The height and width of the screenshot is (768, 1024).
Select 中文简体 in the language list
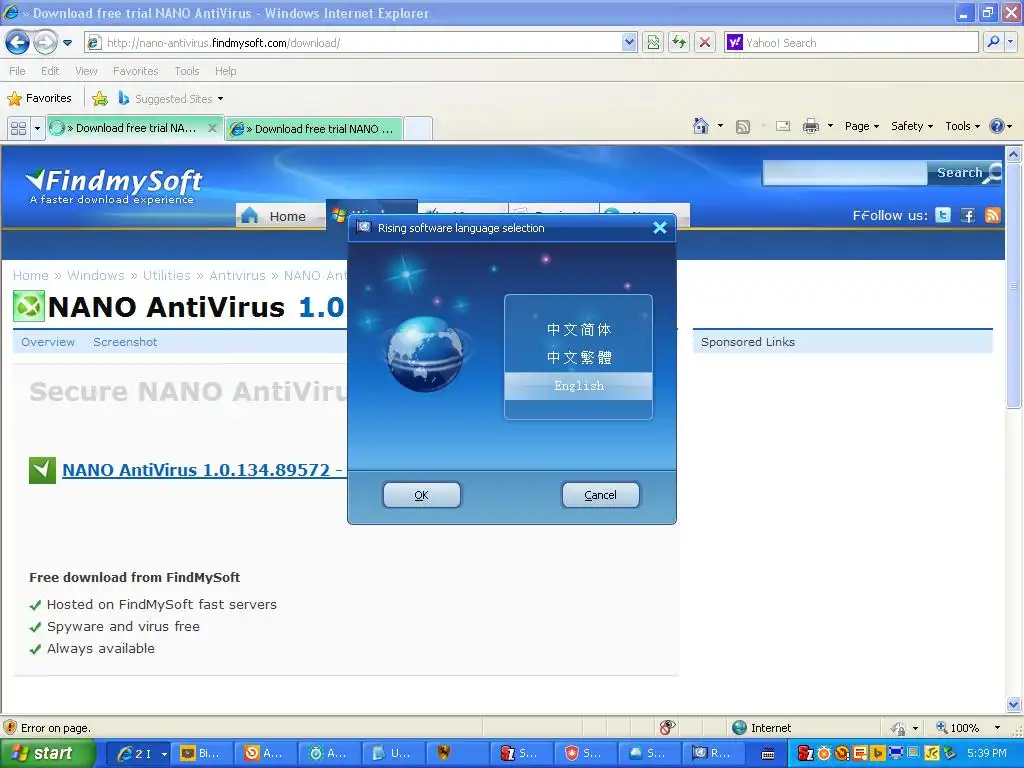[579, 330]
